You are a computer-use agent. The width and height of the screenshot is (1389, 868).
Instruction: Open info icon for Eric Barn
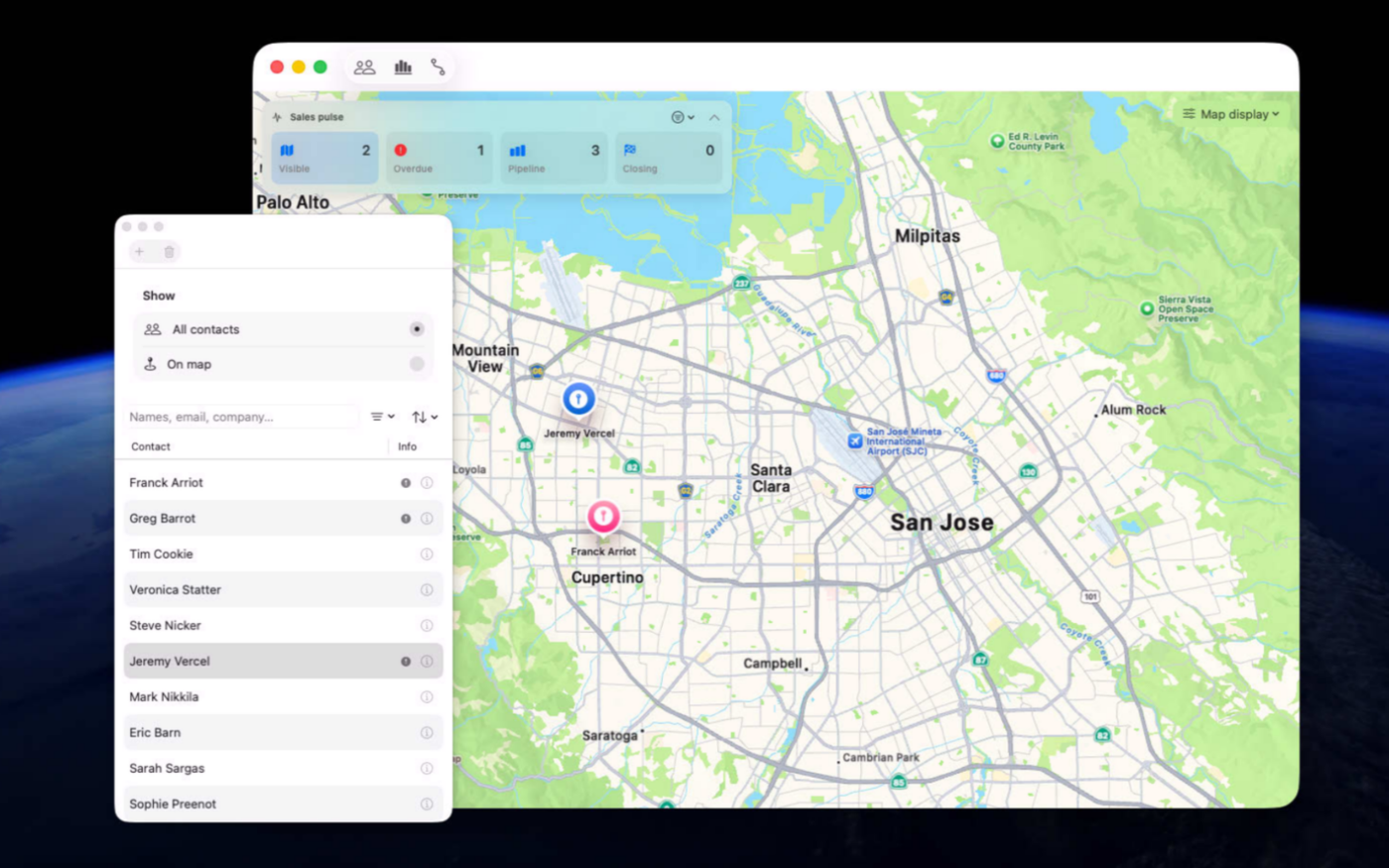427,733
